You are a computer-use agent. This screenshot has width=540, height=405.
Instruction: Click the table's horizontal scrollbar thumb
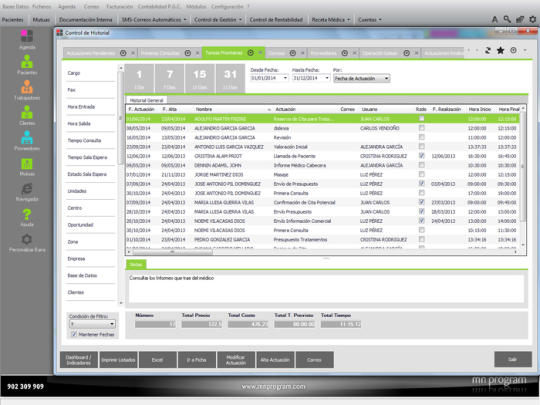pos(172,252)
